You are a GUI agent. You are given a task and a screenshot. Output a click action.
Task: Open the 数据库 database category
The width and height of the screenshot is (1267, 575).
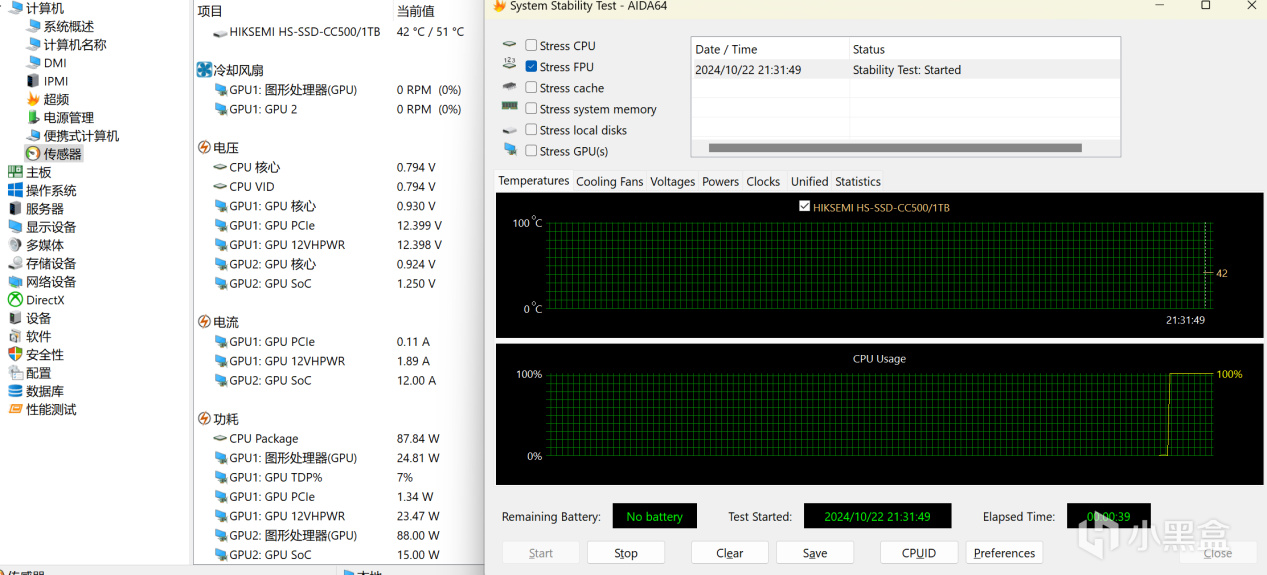pos(45,391)
